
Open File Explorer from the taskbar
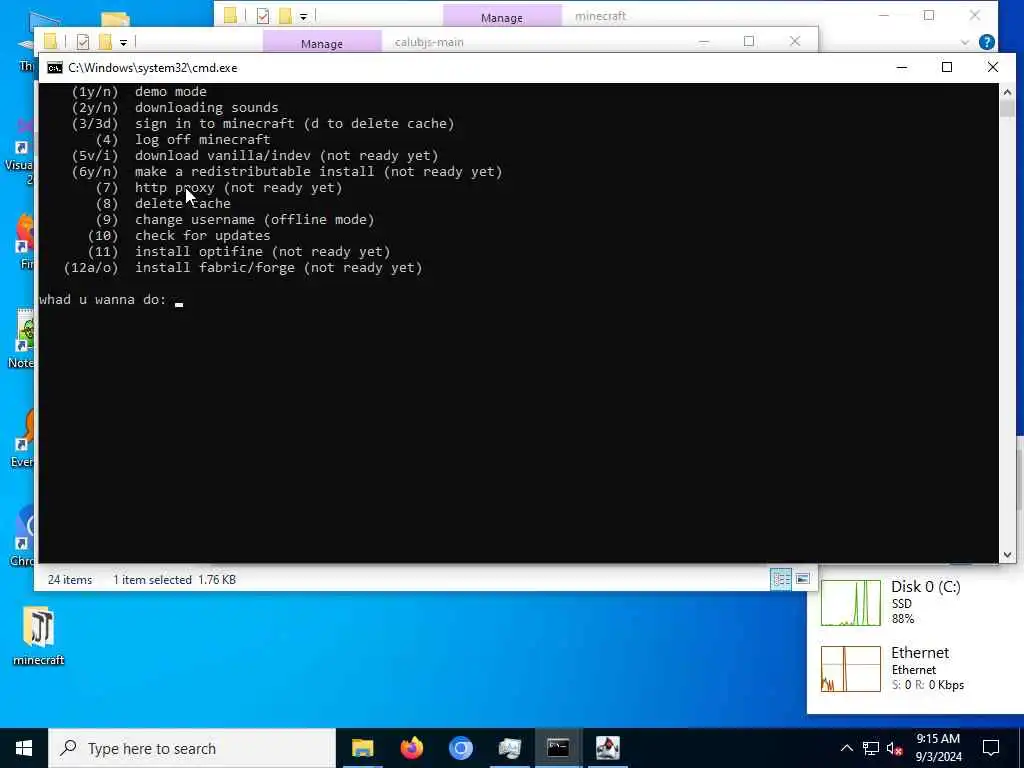[x=362, y=748]
